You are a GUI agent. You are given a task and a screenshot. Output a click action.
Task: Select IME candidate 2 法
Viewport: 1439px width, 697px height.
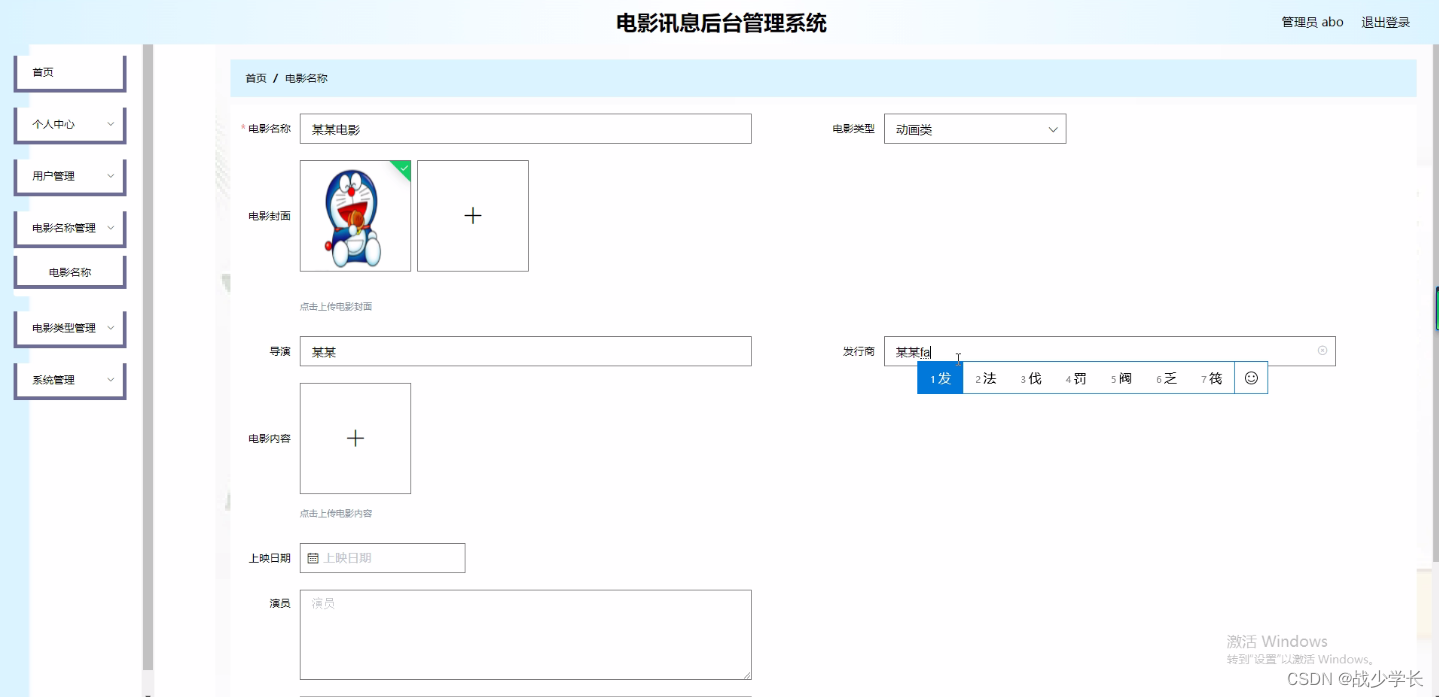[986, 378]
